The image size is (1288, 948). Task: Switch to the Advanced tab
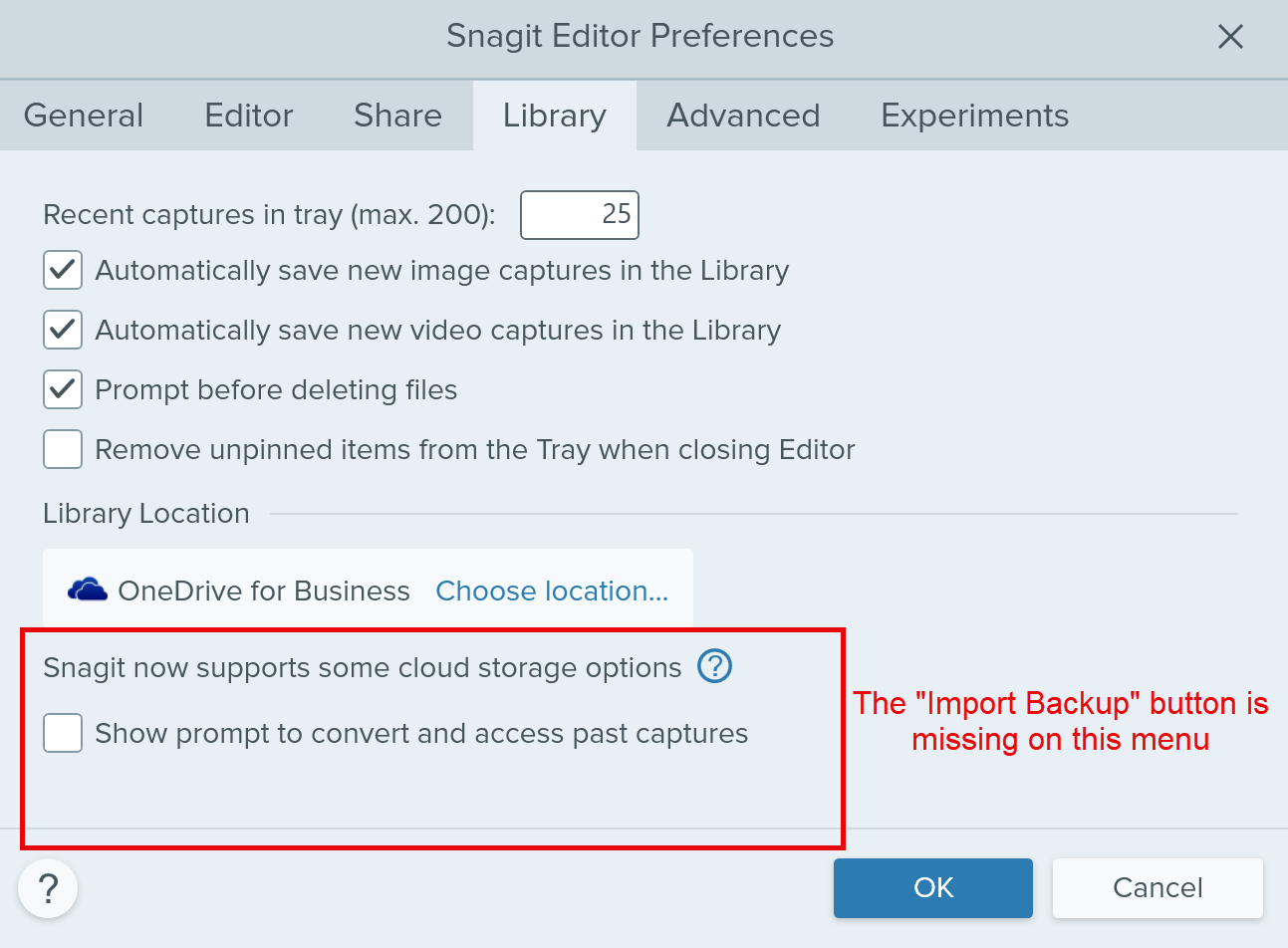click(x=743, y=116)
